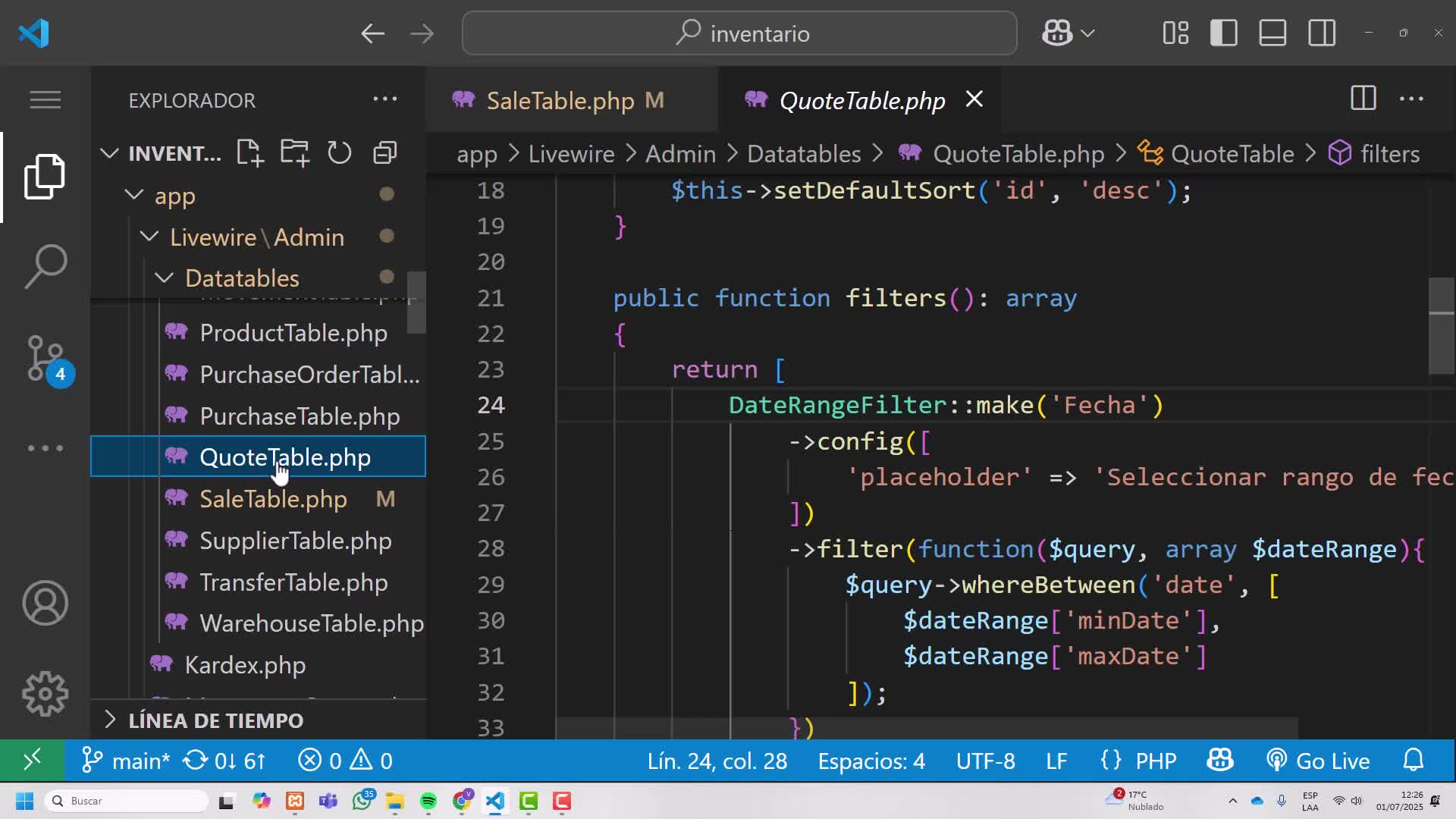
Task: Open the filters method breadcrumb dropdown
Action: pyautogui.click(x=1374, y=154)
